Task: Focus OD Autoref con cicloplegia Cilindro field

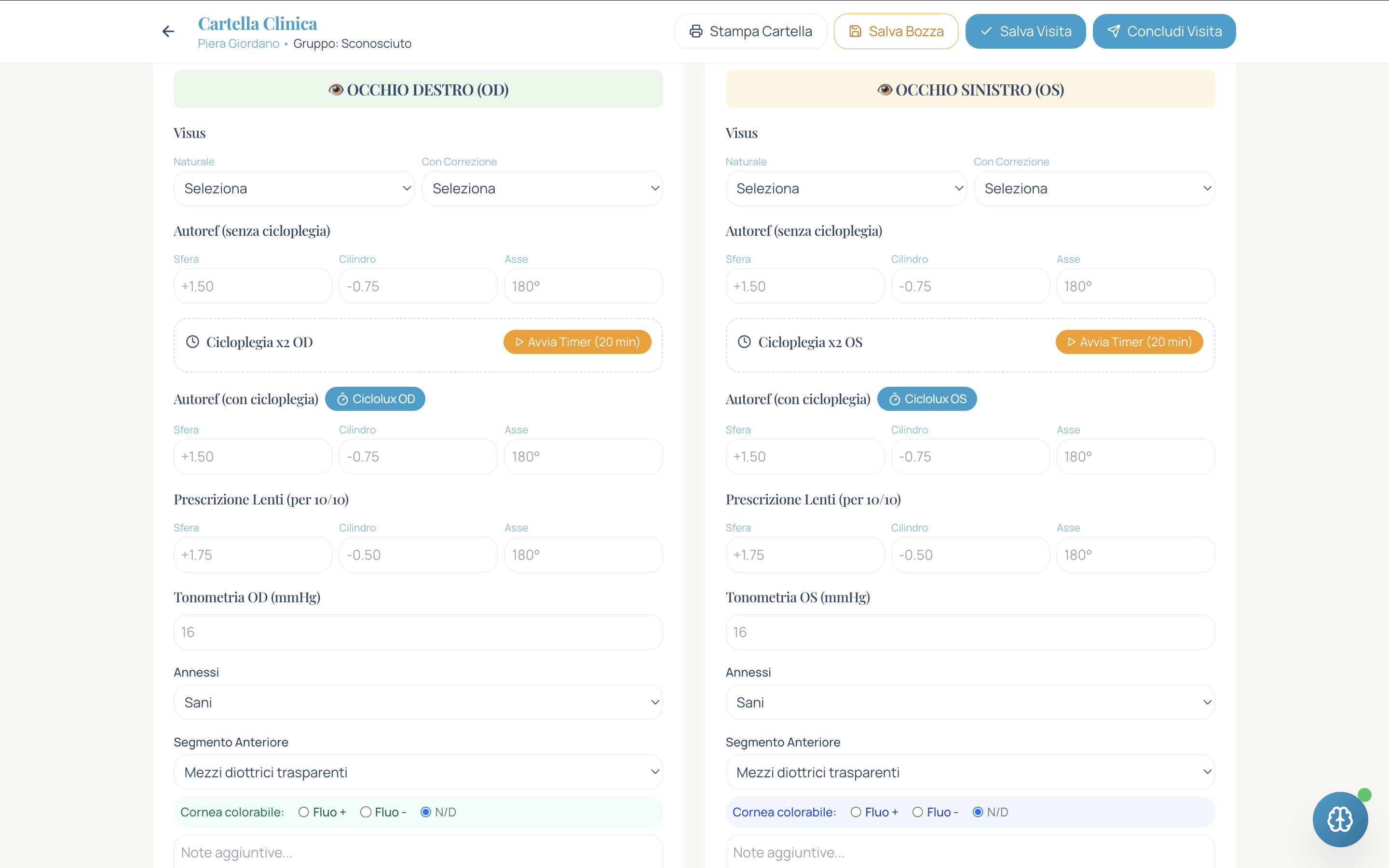Action: pos(418,456)
